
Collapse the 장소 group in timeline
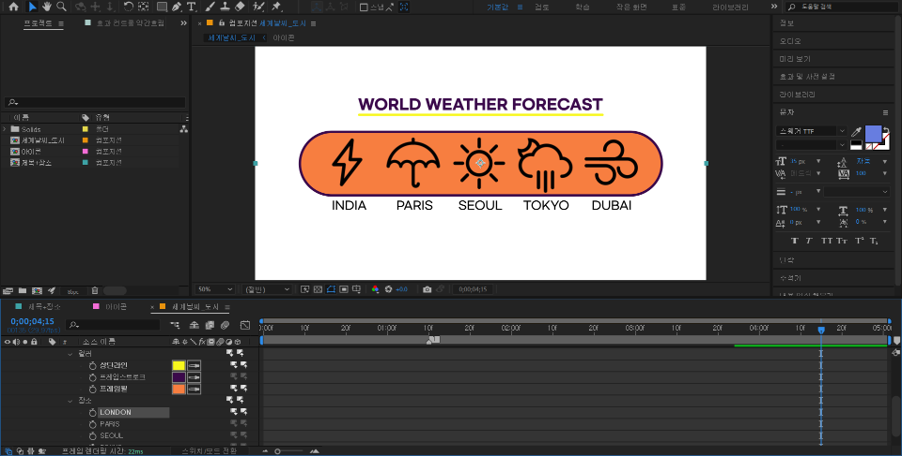[71, 401]
